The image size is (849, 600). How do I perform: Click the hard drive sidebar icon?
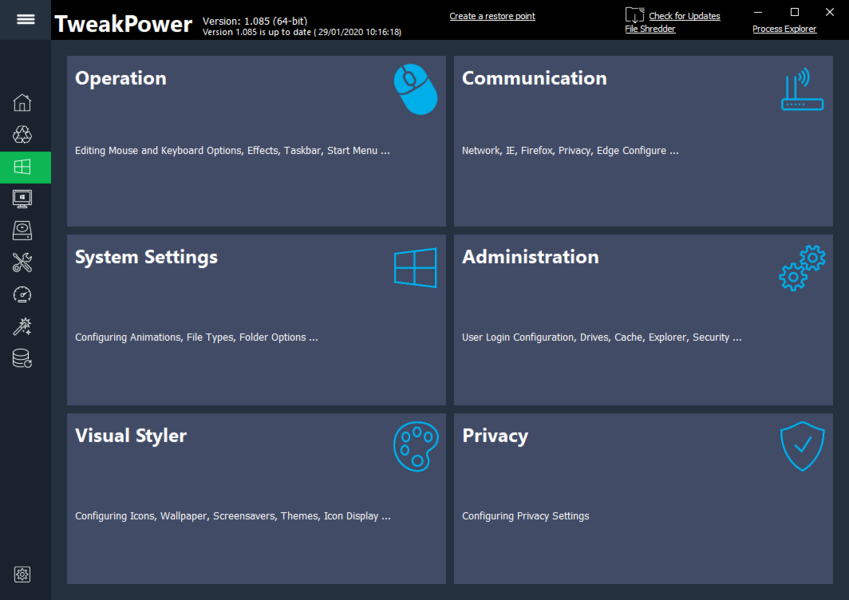[22, 231]
